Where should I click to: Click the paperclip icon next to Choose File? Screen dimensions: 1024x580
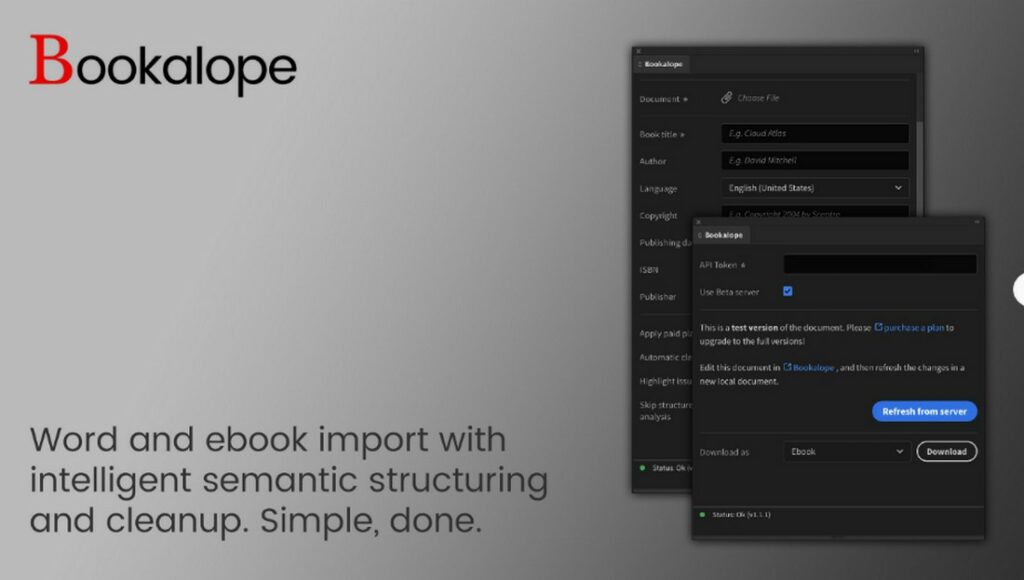click(x=727, y=97)
